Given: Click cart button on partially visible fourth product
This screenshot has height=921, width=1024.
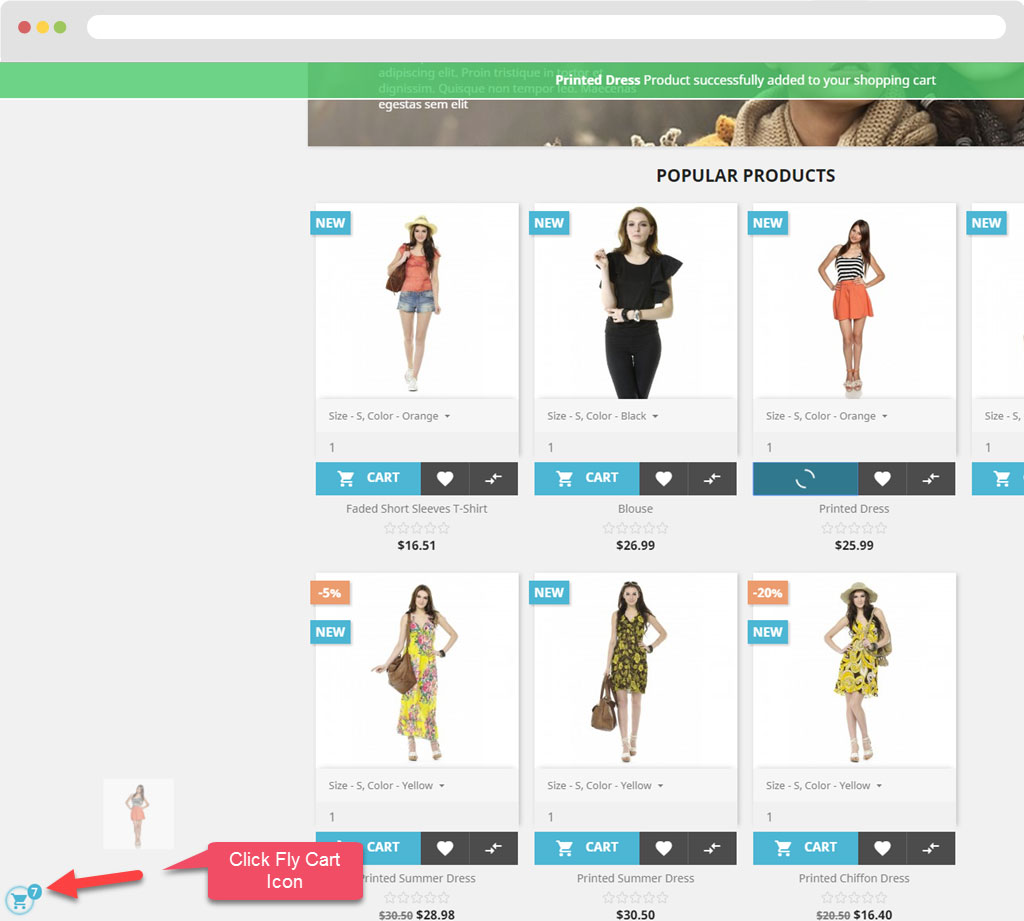Looking at the screenshot, I should [998, 478].
